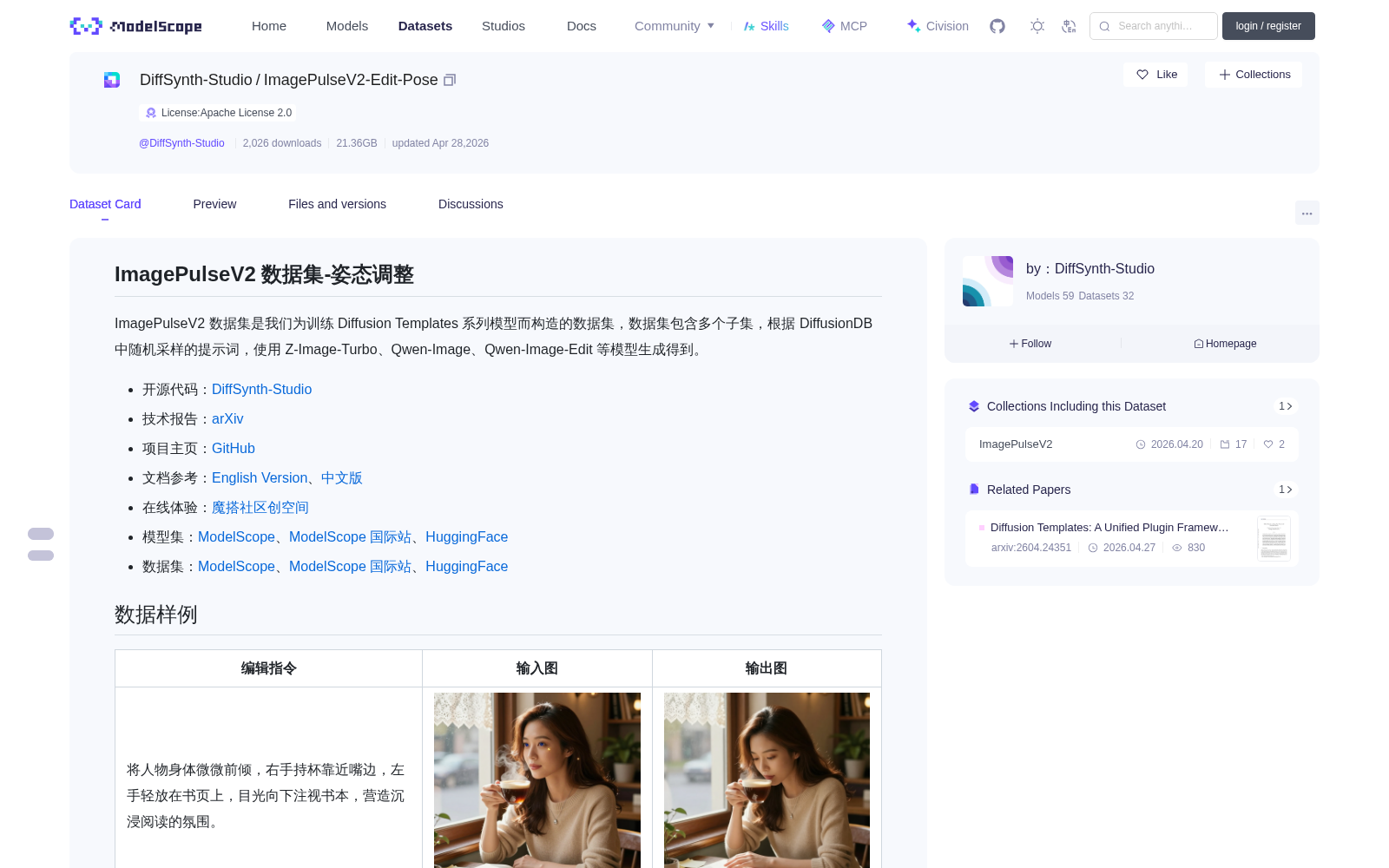Open the DiffSynth-Studio source code link
This screenshot has height=868, width=1389.
pyautogui.click(x=261, y=390)
